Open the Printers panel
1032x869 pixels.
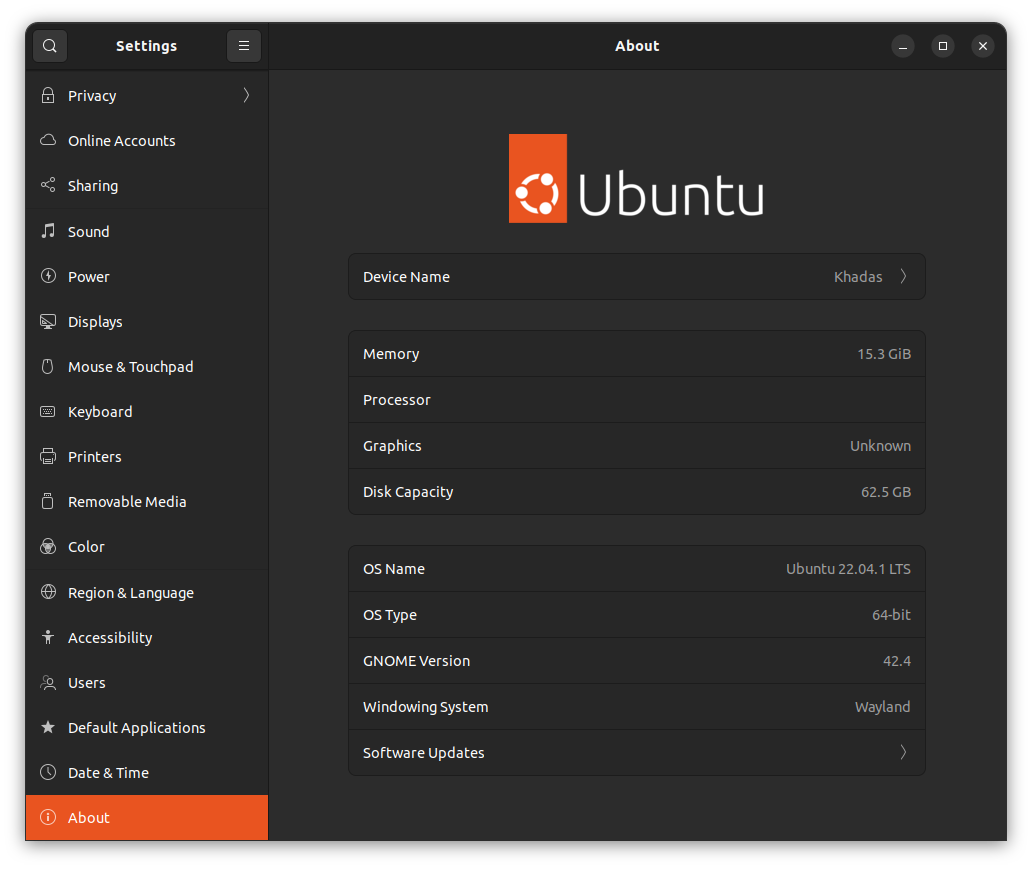point(147,456)
